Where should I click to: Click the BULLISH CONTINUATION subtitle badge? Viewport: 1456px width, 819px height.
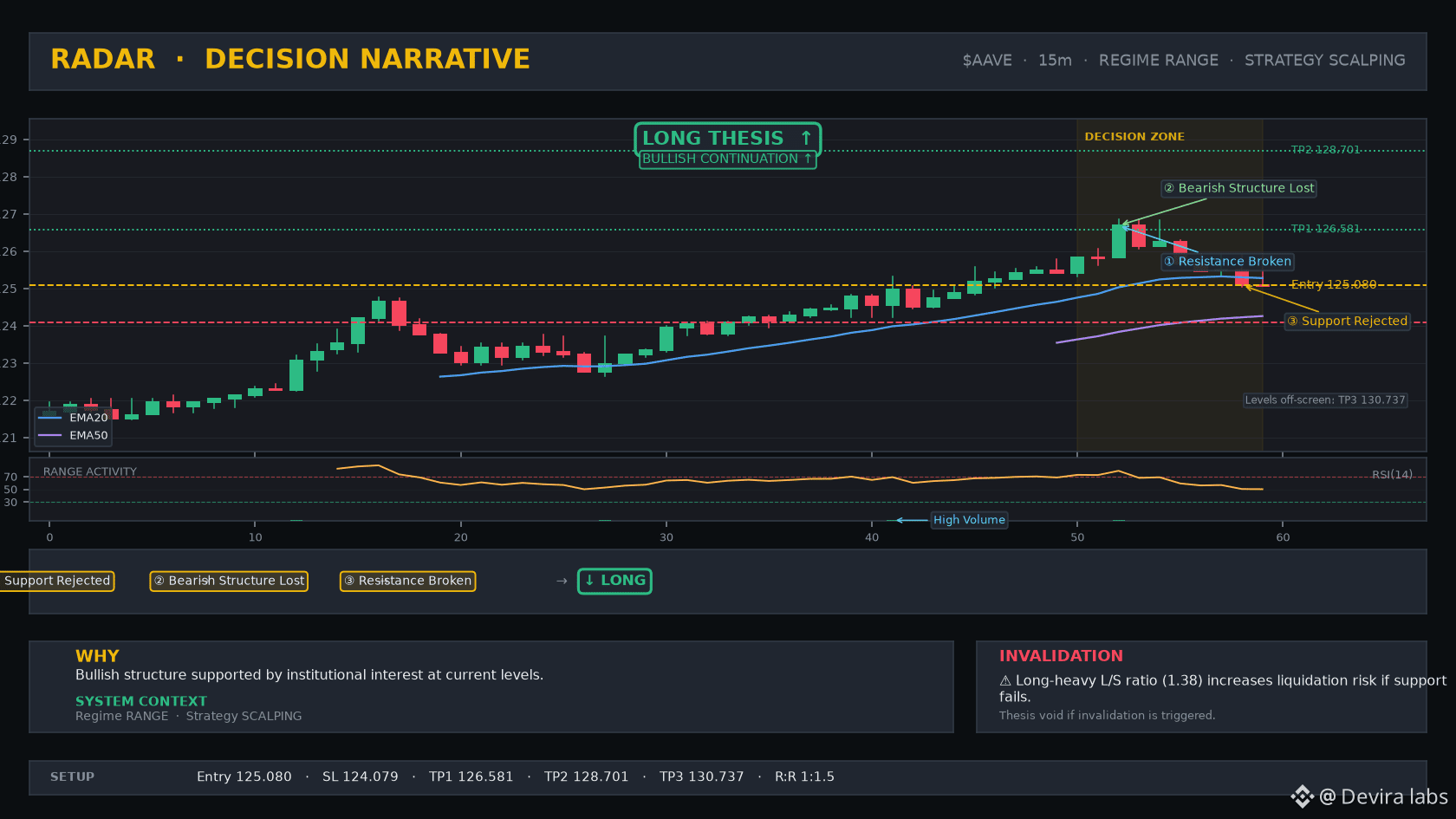727,159
